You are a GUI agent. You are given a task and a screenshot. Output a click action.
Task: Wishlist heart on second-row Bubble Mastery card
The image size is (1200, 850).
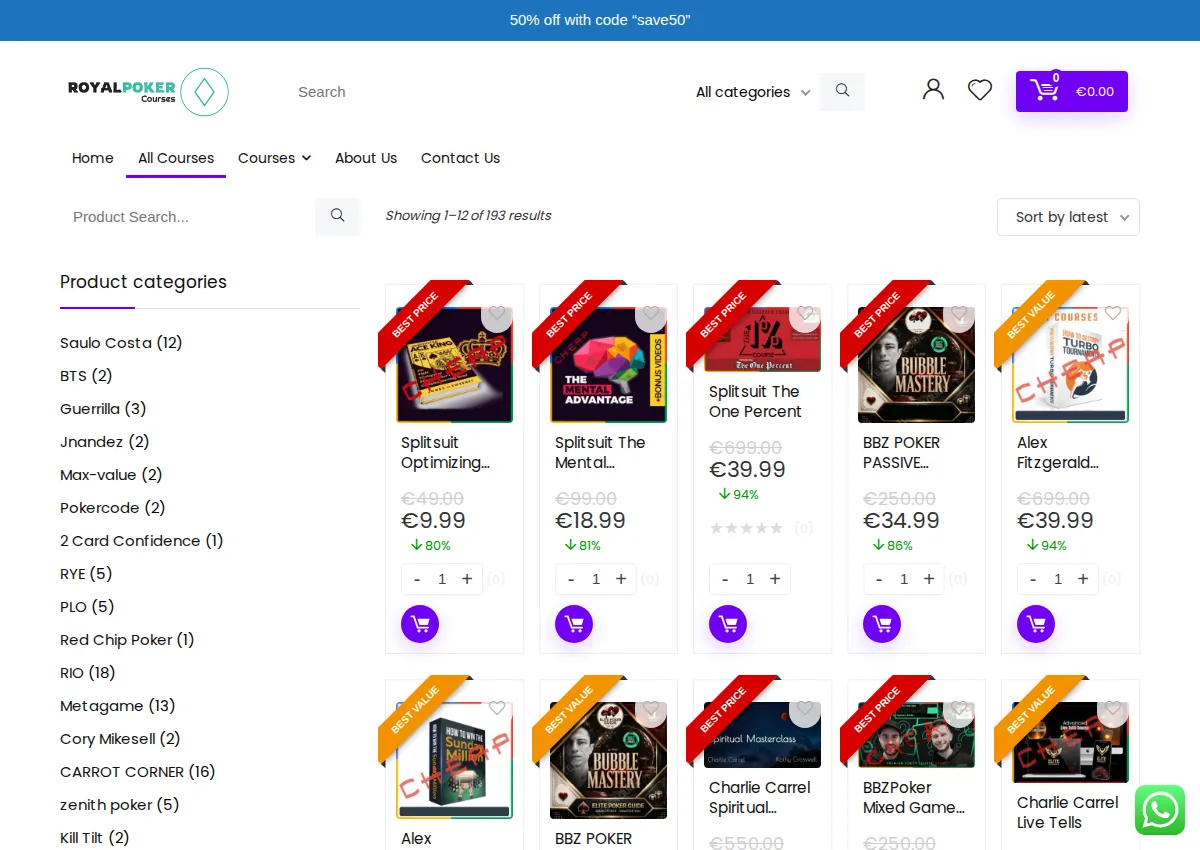pos(651,709)
